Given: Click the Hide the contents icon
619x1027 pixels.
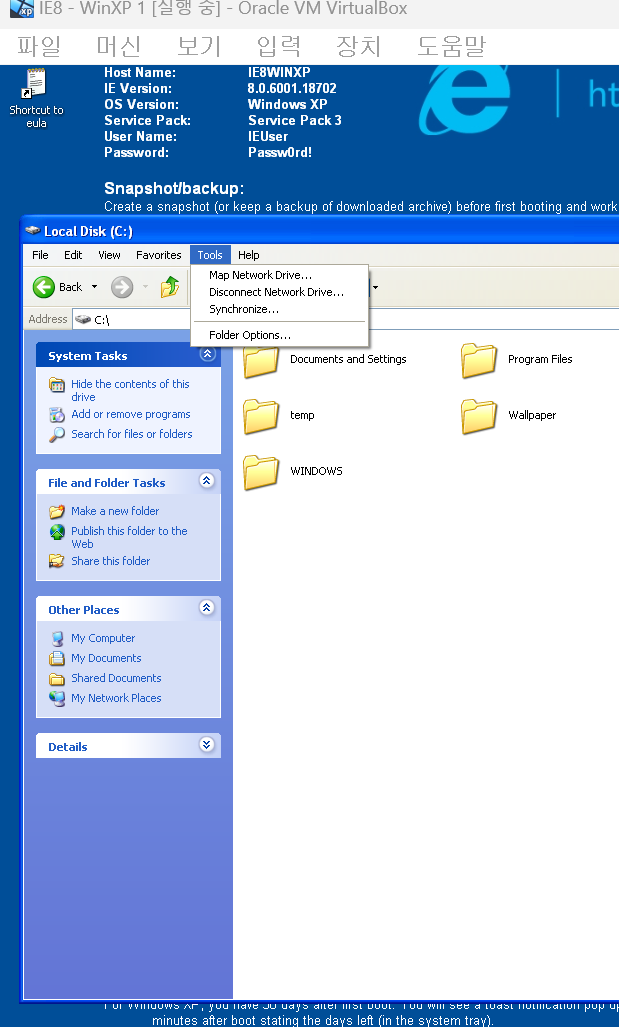Looking at the screenshot, I should point(57,384).
